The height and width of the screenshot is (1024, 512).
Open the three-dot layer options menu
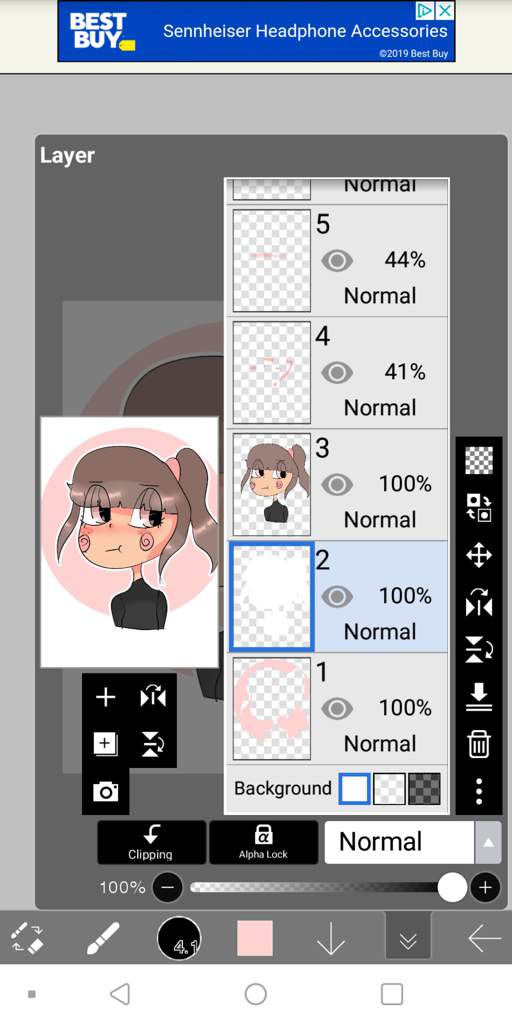point(479,792)
